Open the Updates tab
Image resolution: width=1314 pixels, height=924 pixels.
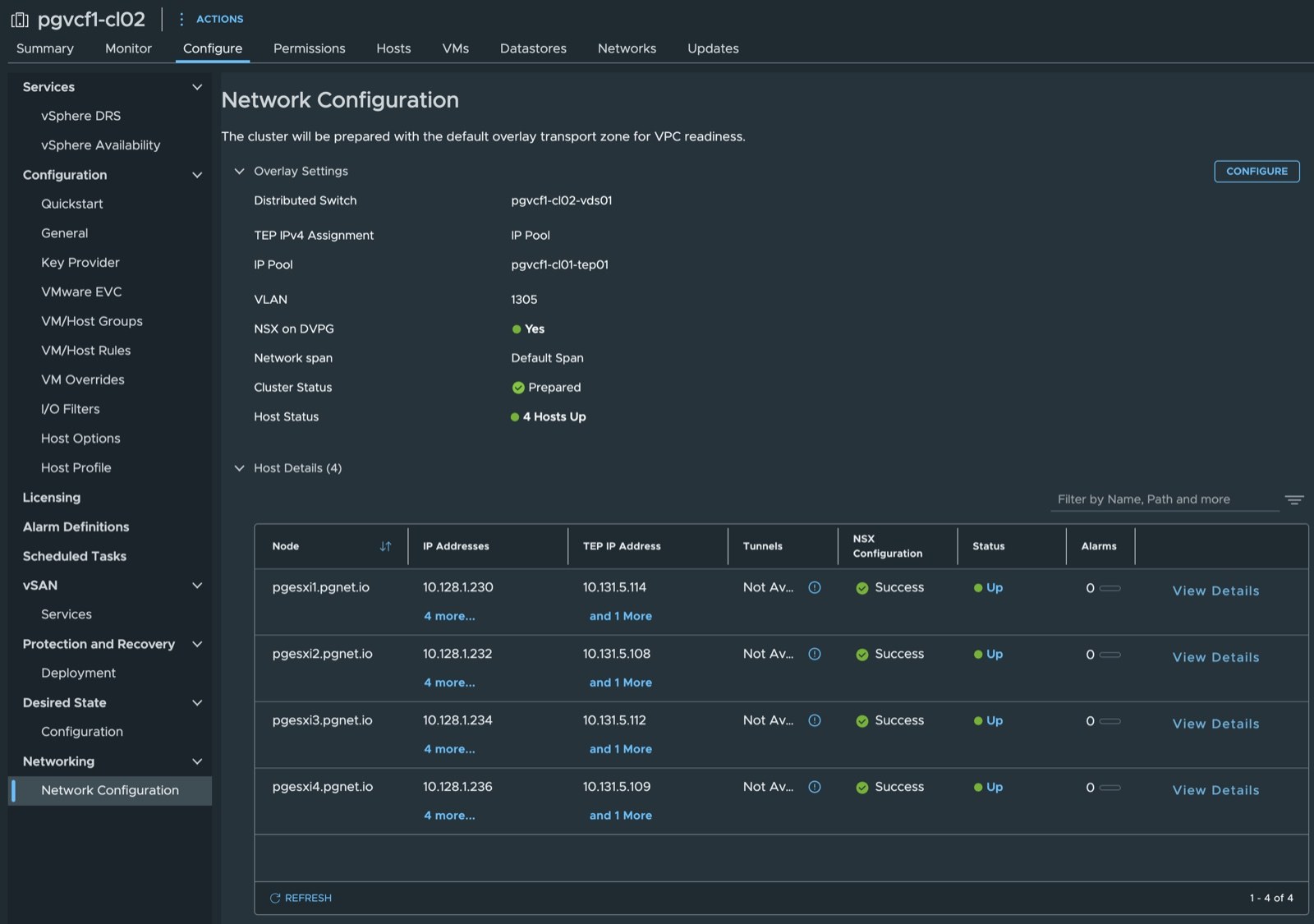713,48
